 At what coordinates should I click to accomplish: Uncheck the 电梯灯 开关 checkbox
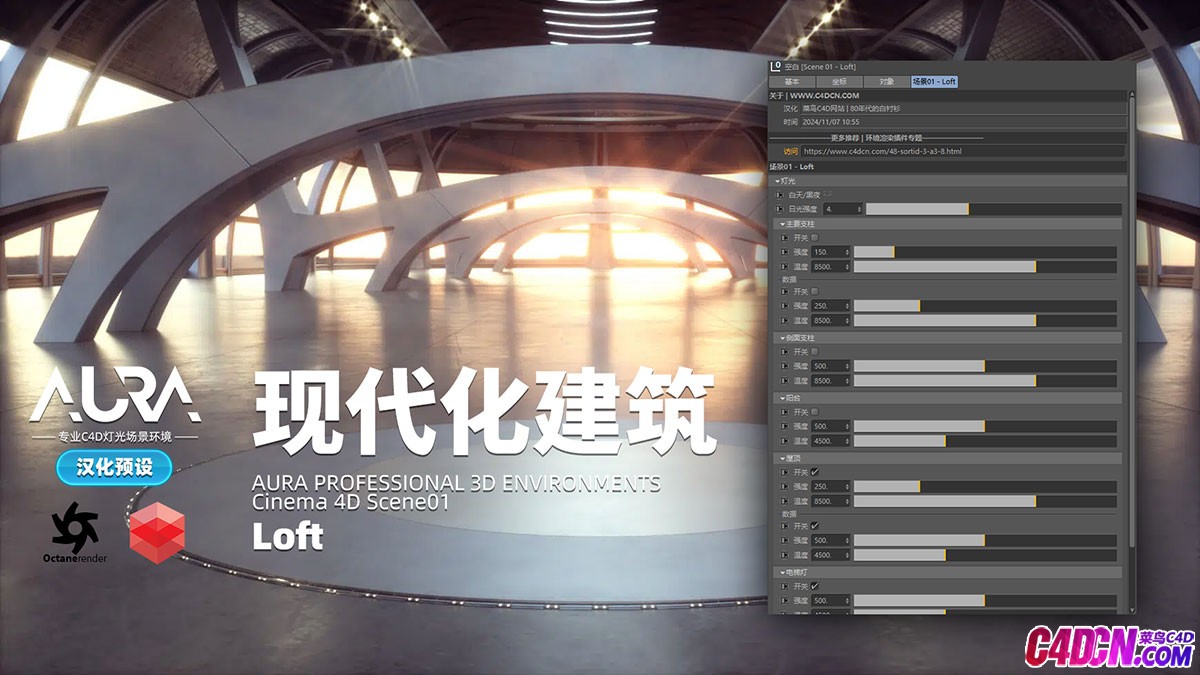pos(815,586)
